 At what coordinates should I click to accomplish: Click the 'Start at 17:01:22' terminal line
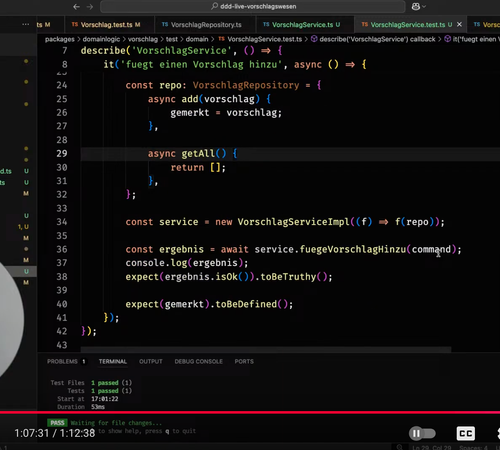88,399
